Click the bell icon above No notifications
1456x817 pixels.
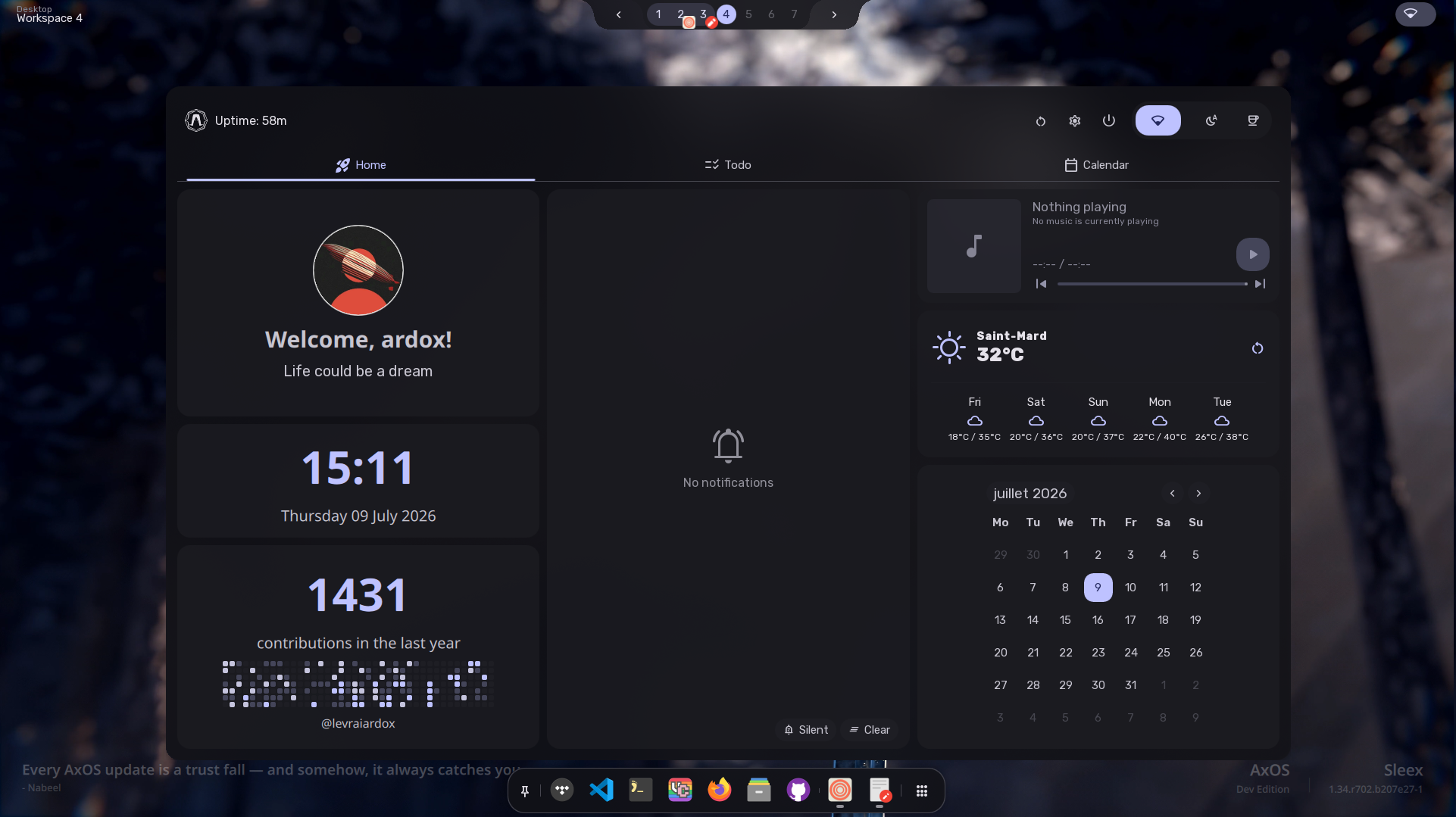[x=728, y=446]
